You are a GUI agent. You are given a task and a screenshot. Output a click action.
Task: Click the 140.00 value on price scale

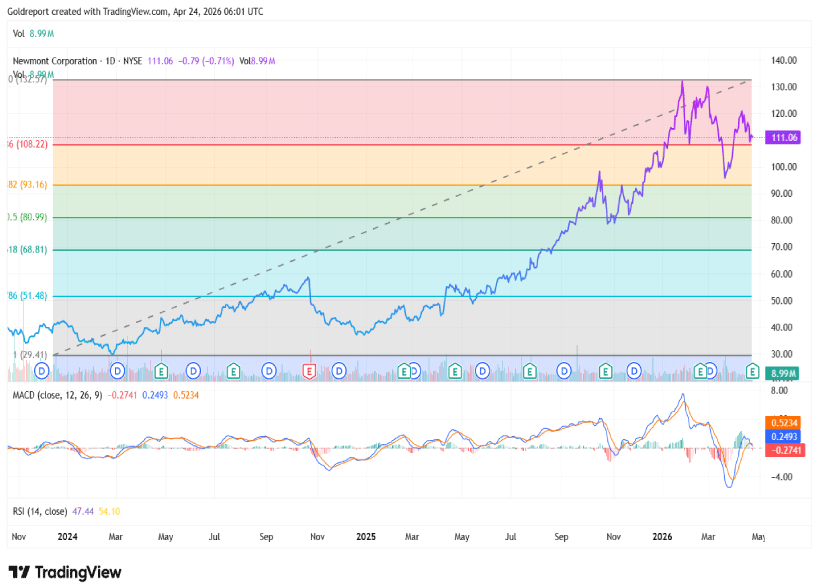point(780,60)
